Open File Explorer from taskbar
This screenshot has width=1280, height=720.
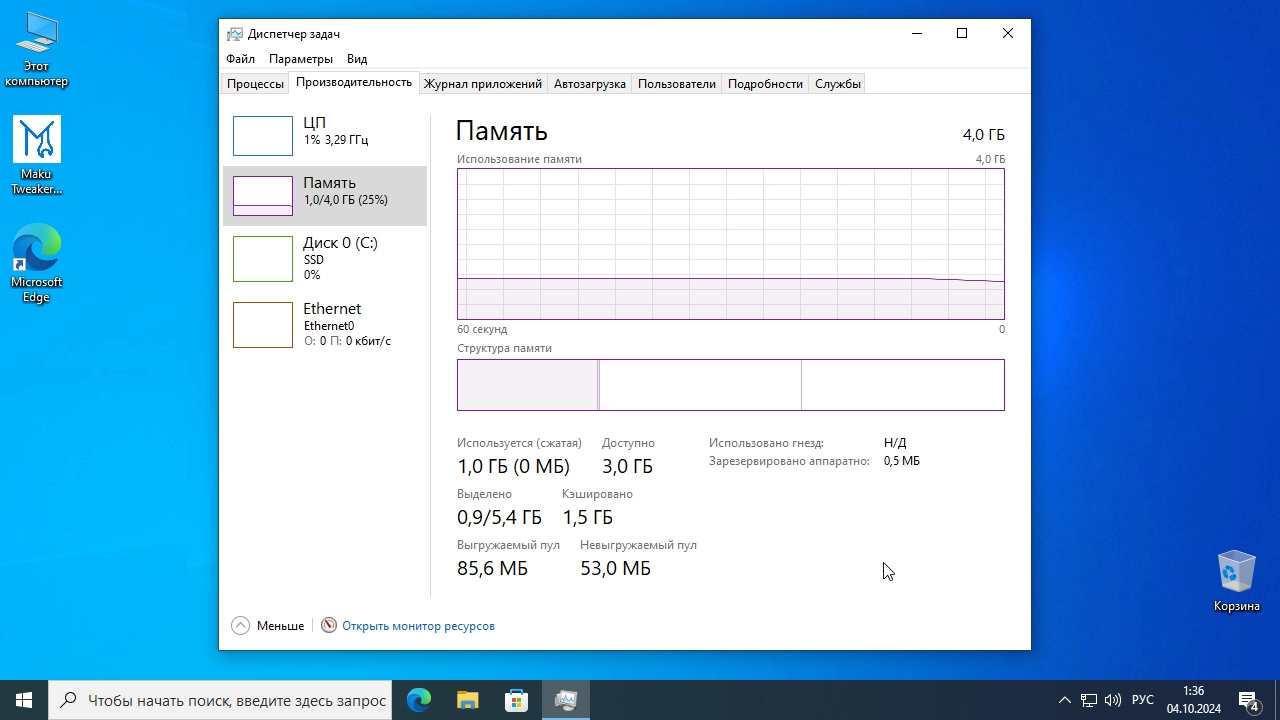tap(468, 700)
